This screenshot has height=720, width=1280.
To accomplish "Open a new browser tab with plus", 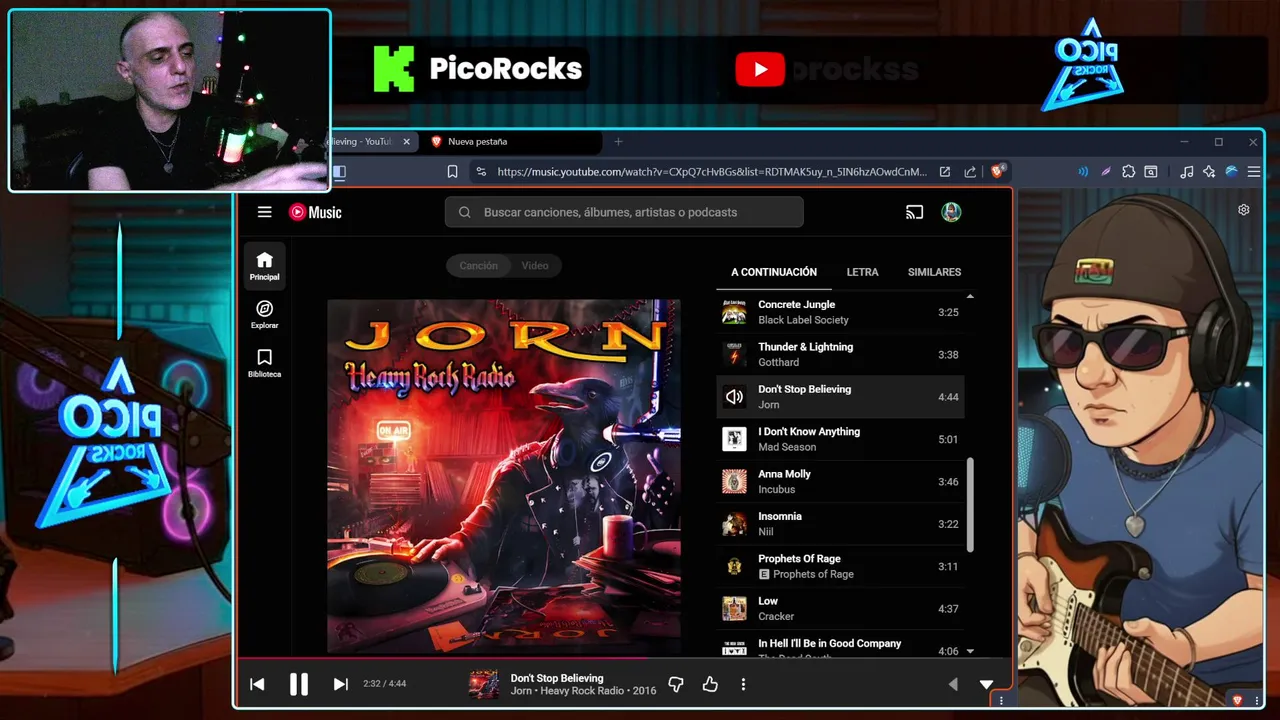I will pyautogui.click(x=618, y=142).
